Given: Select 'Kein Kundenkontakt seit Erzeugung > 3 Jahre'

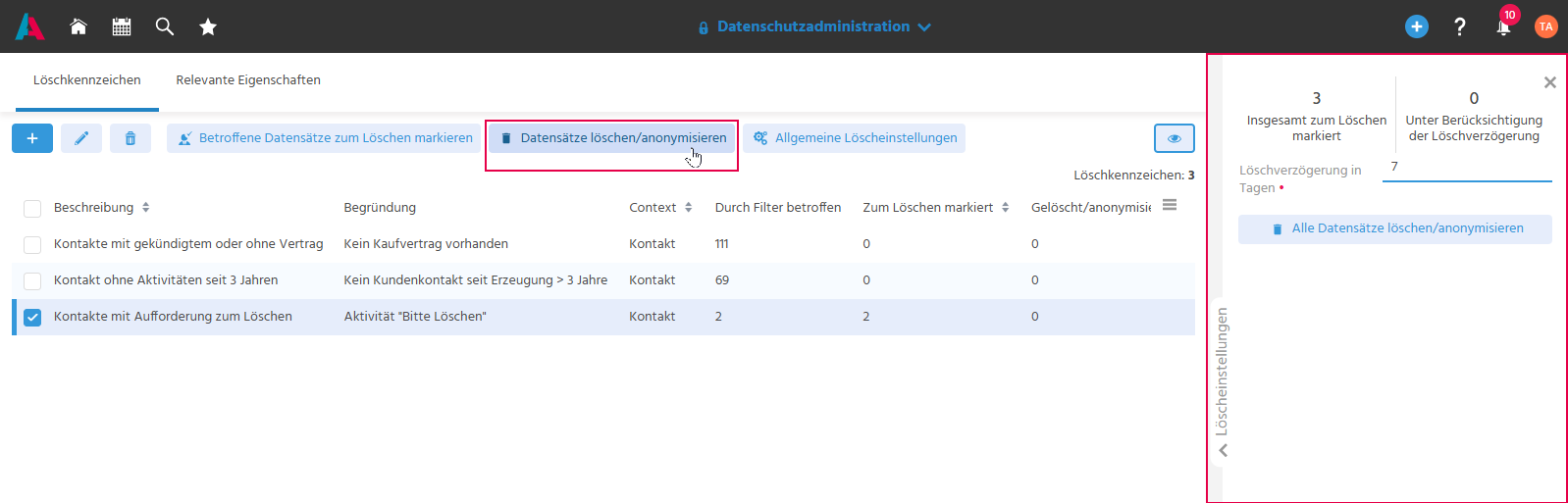Looking at the screenshot, I should [476, 280].
